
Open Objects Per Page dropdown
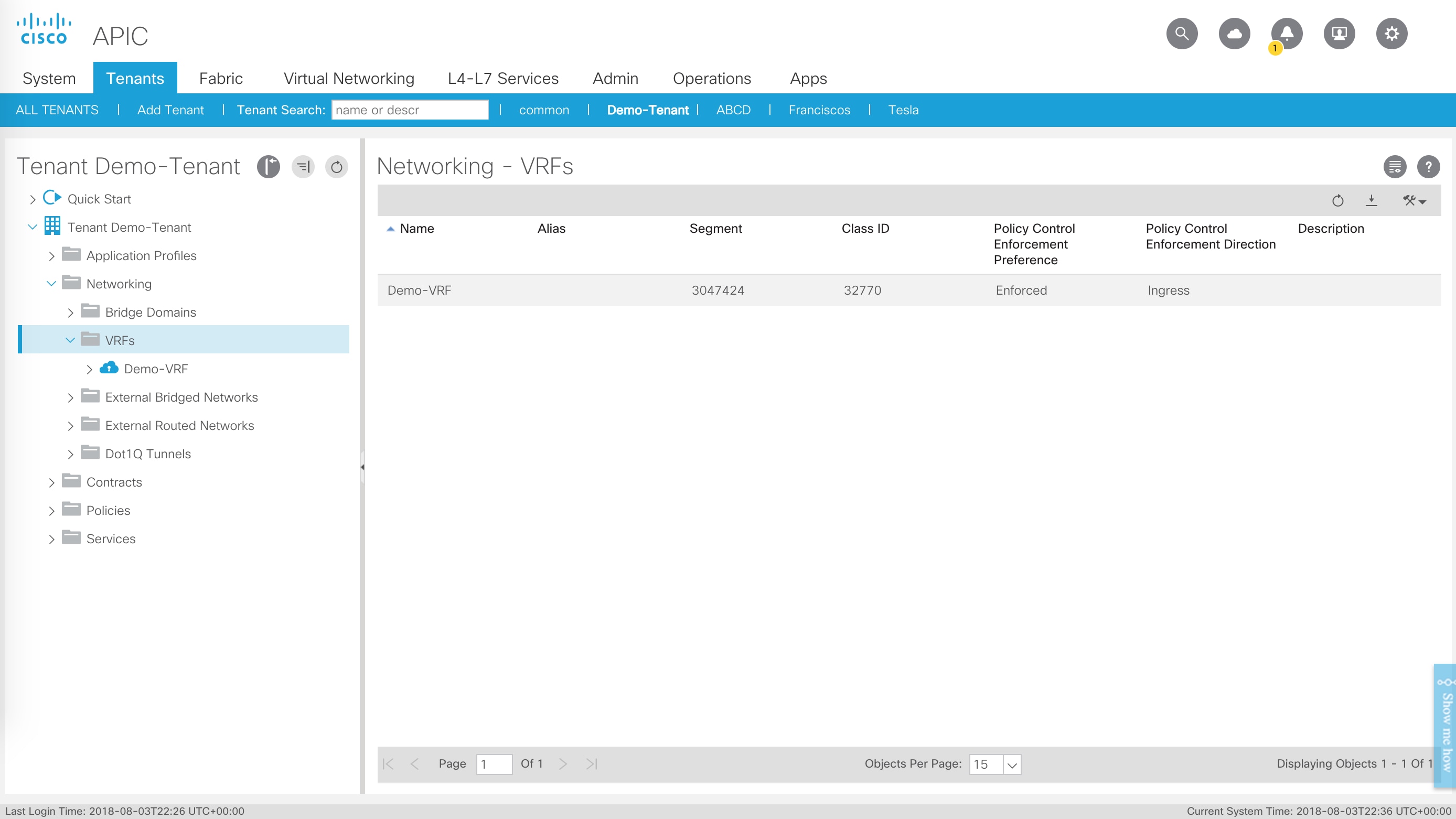coord(1012,764)
